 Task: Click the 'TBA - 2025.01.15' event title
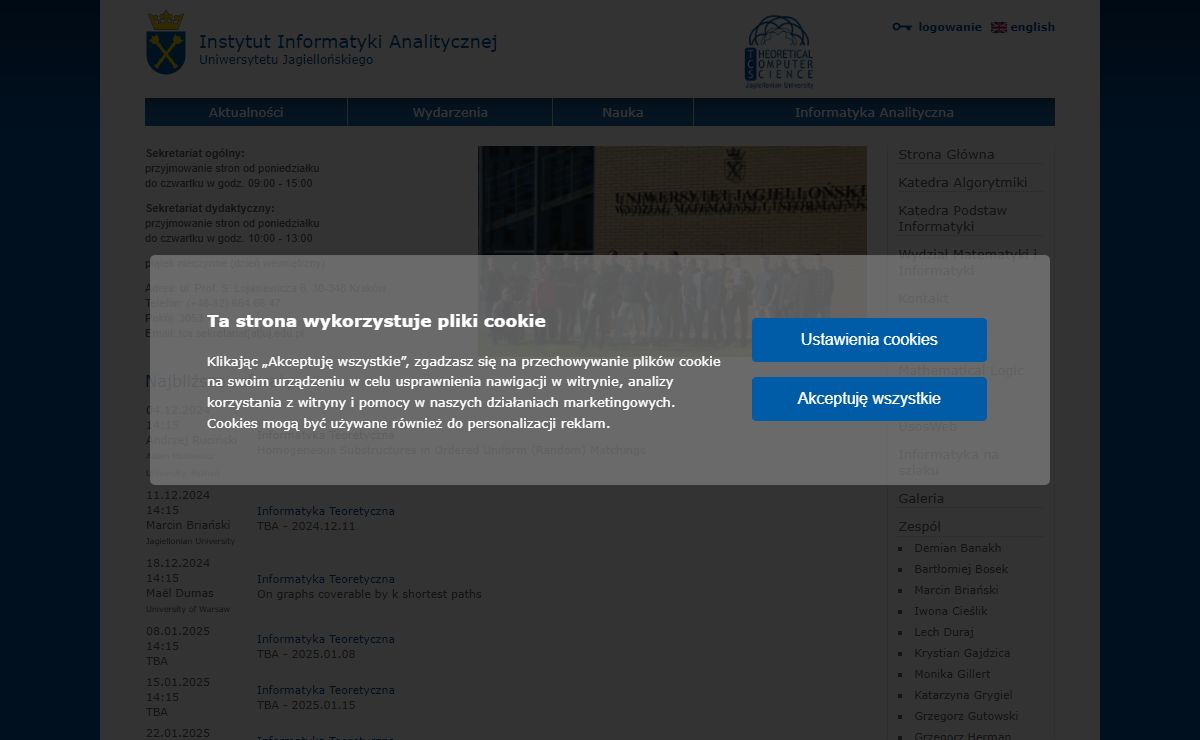coord(306,705)
